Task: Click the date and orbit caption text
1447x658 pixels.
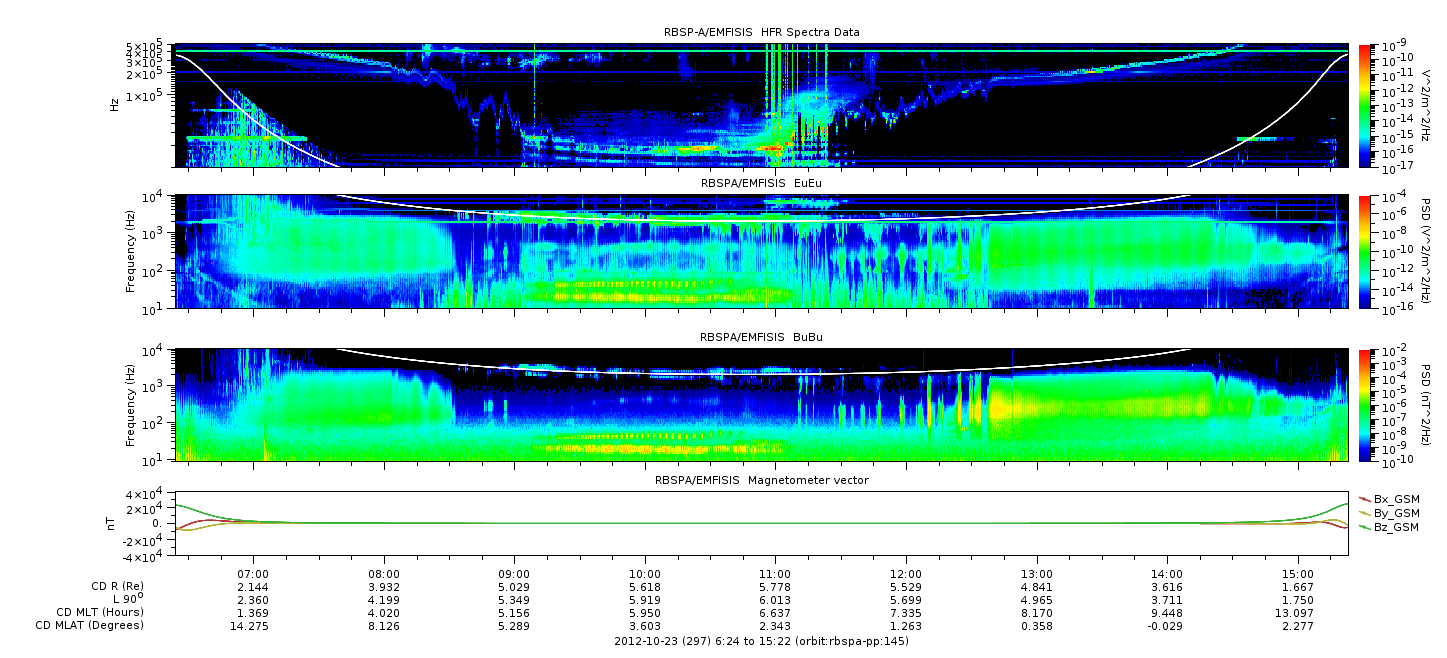Action: [x=761, y=640]
